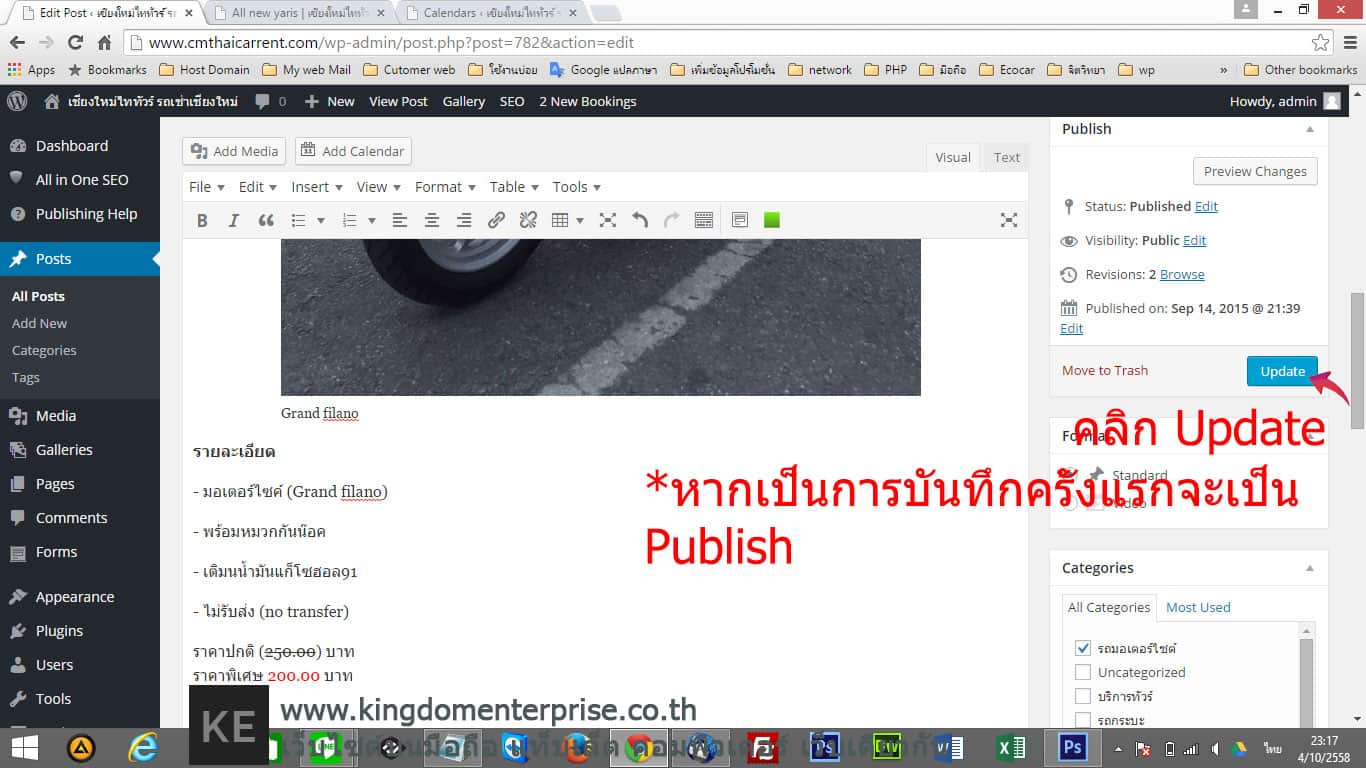Click the Undo arrow icon

tap(640, 221)
